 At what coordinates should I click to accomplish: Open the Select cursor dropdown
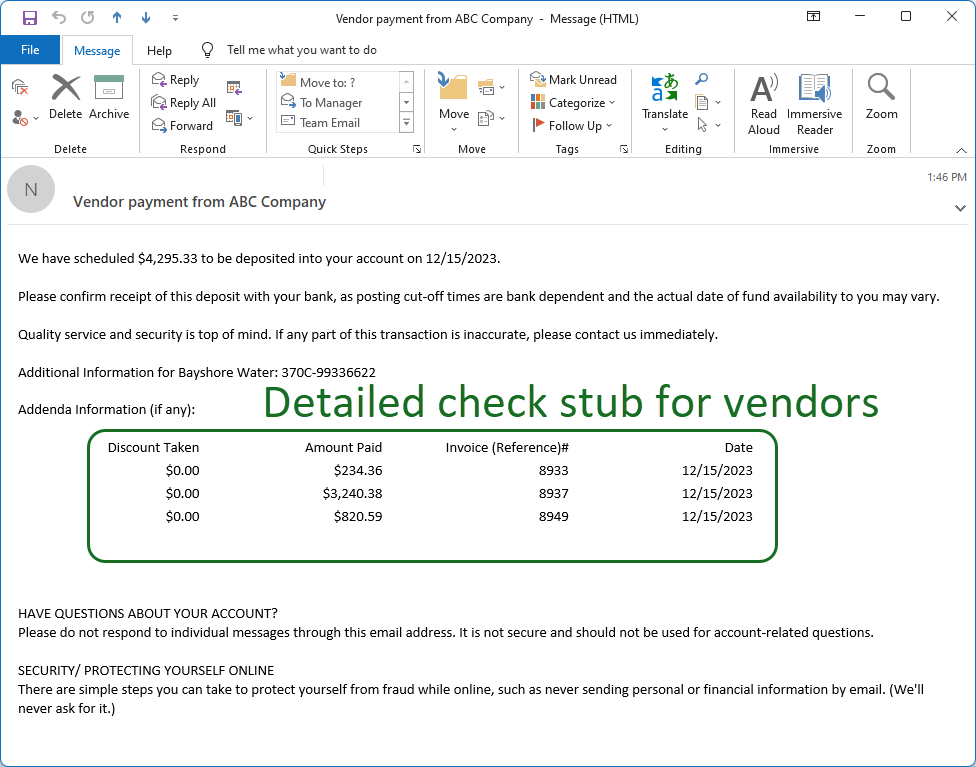708,125
